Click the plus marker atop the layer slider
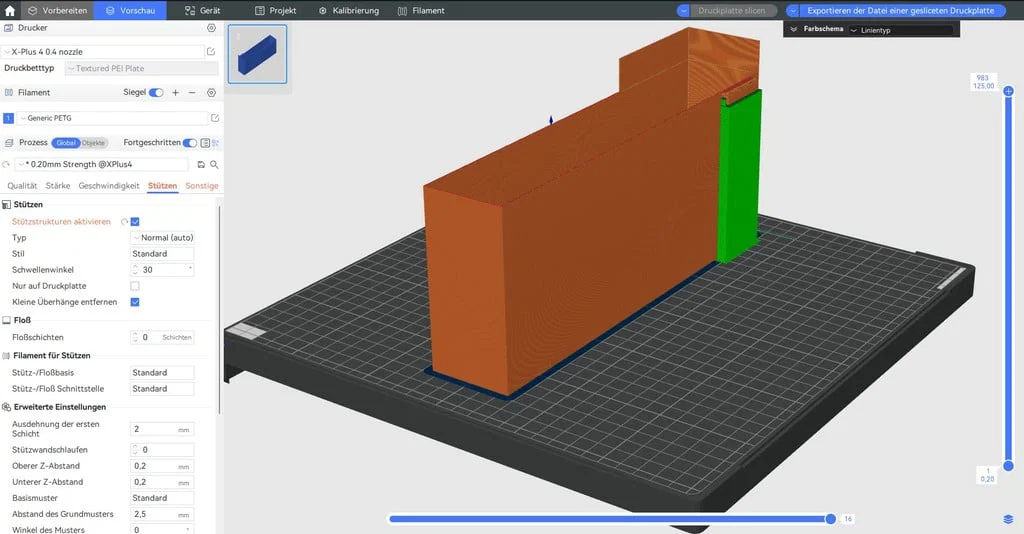Viewport: 1024px width, 534px height. (x=1008, y=91)
